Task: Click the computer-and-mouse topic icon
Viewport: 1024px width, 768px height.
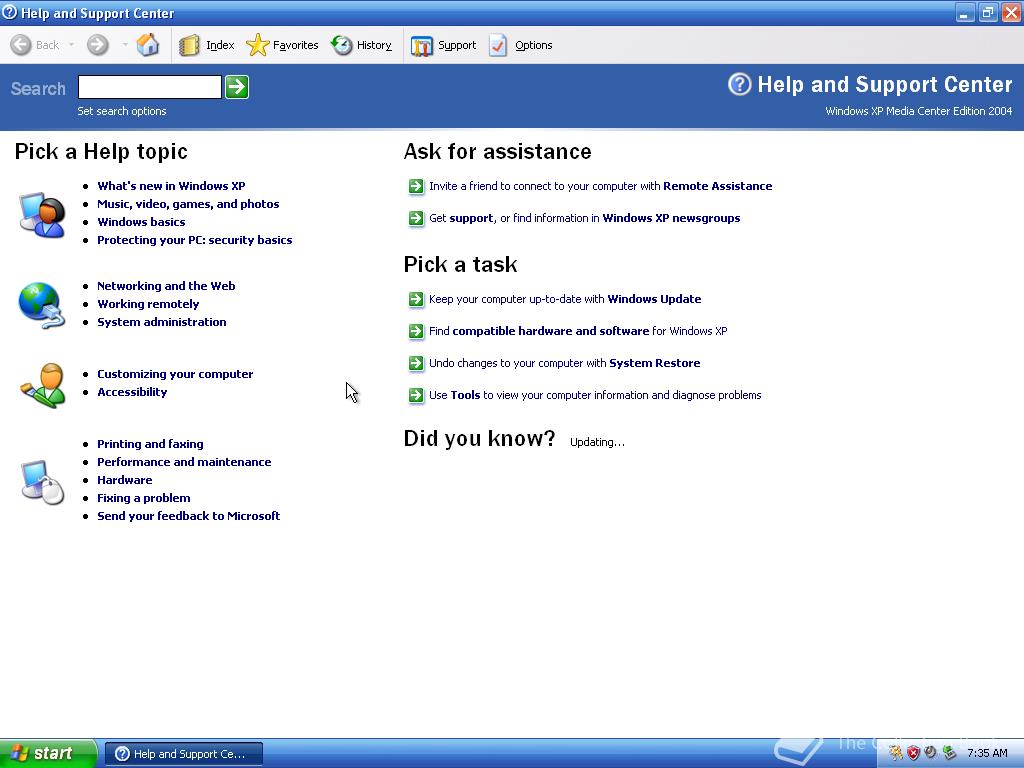Action: pyautogui.click(x=42, y=482)
